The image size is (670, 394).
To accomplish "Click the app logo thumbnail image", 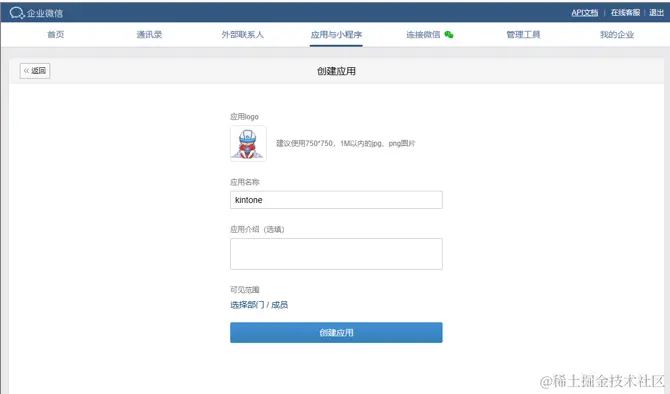I will (248, 144).
